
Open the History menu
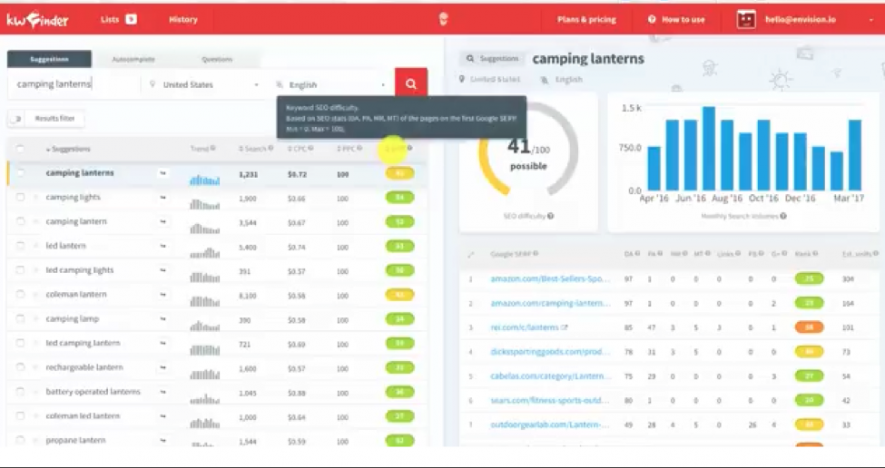tap(183, 20)
